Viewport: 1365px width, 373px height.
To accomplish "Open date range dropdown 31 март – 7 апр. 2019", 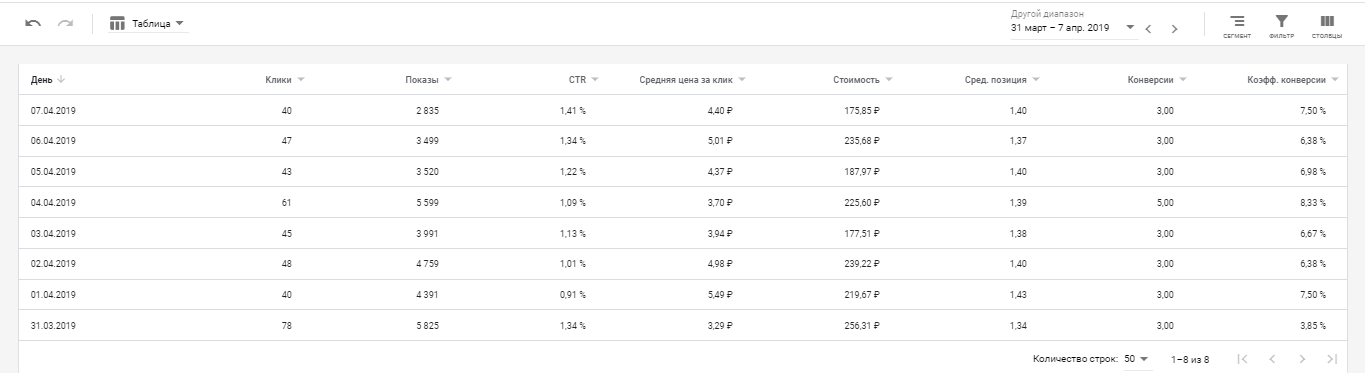I will click(x=1073, y=28).
